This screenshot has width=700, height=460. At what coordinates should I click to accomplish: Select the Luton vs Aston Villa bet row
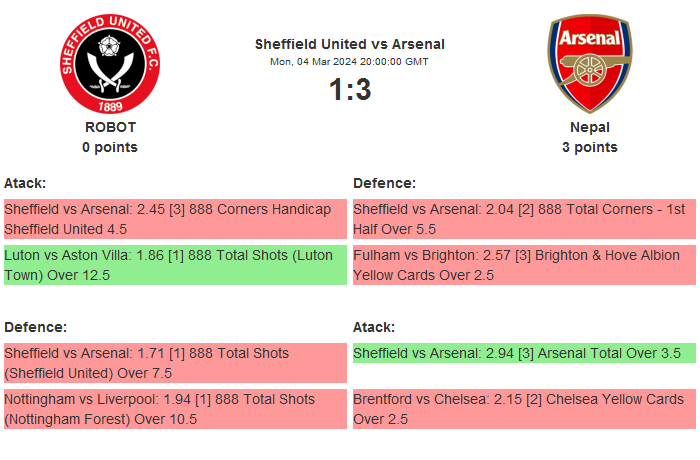[x=175, y=265]
